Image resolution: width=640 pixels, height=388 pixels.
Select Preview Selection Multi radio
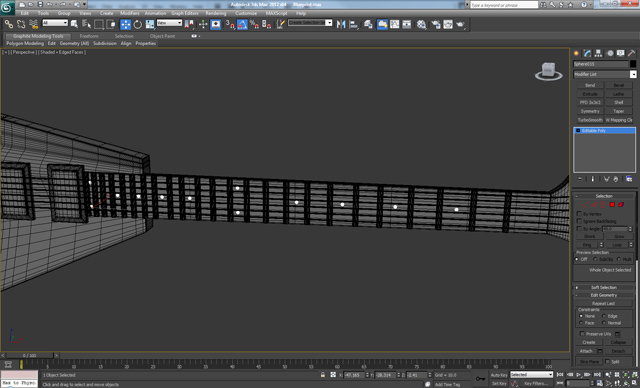tap(619, 259)
